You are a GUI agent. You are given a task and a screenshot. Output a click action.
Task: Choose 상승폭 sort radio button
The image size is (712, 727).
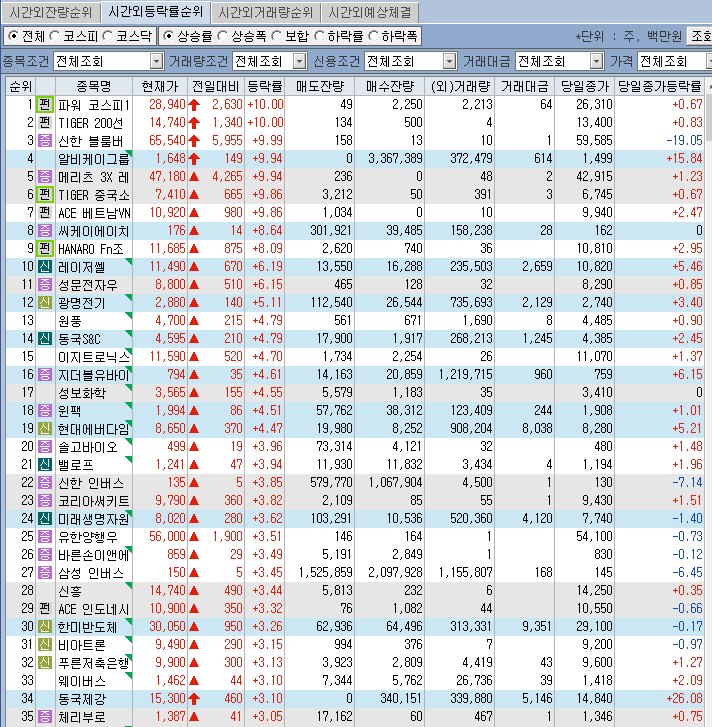pos(222,36)
